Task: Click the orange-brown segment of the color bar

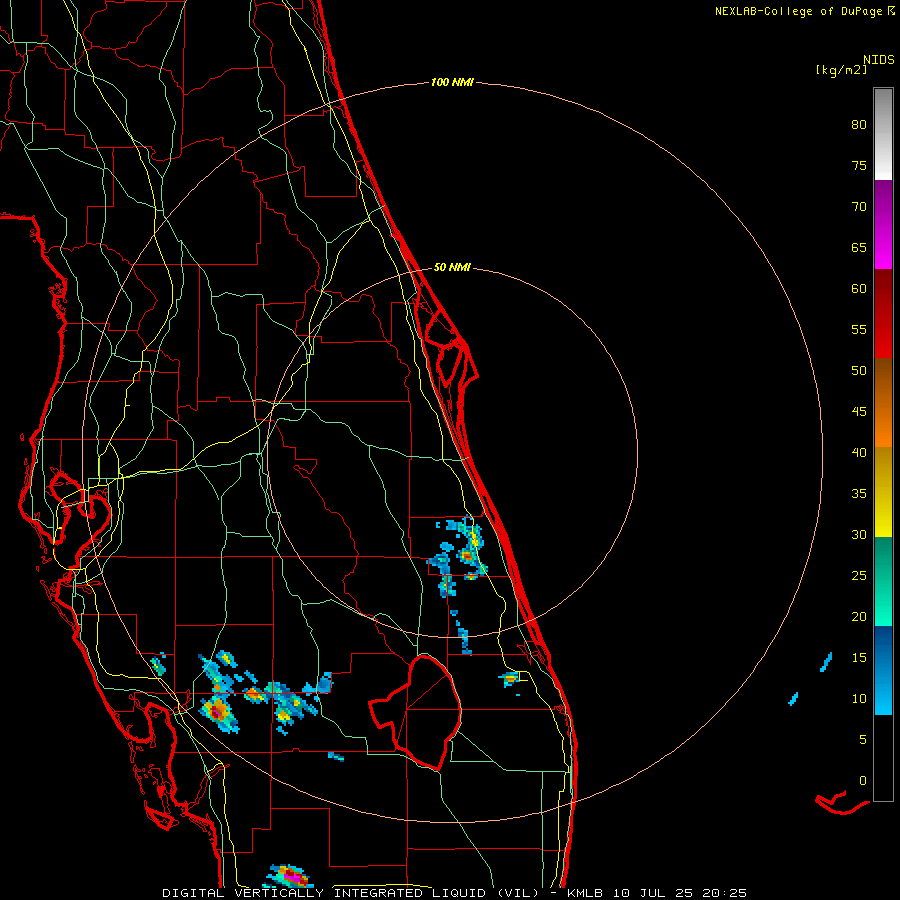Action: coord(883,402)
